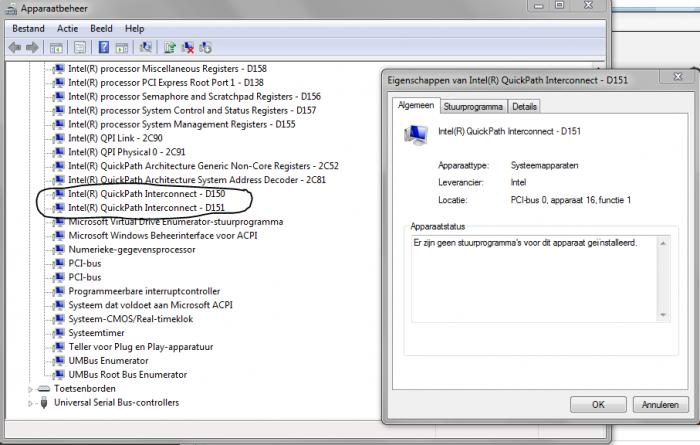
Task: Scan for hardware changes toolbar icon
Action: click(x=146, y=47)
